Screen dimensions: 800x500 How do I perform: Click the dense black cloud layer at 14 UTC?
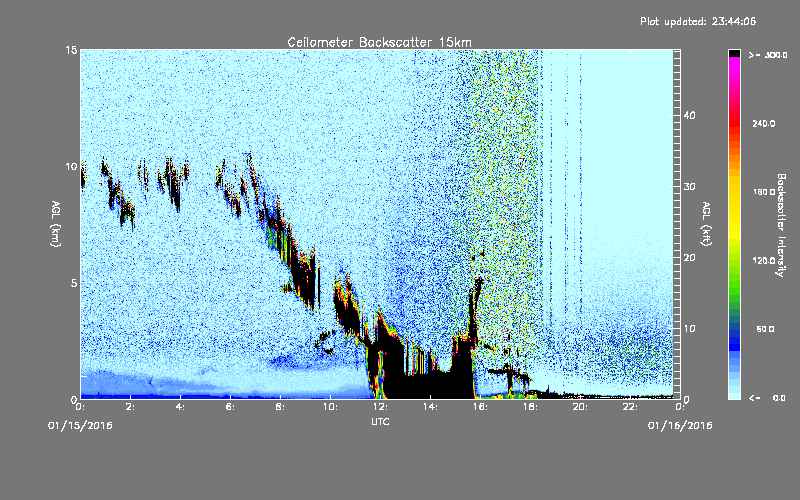click(x=428, y=385)
